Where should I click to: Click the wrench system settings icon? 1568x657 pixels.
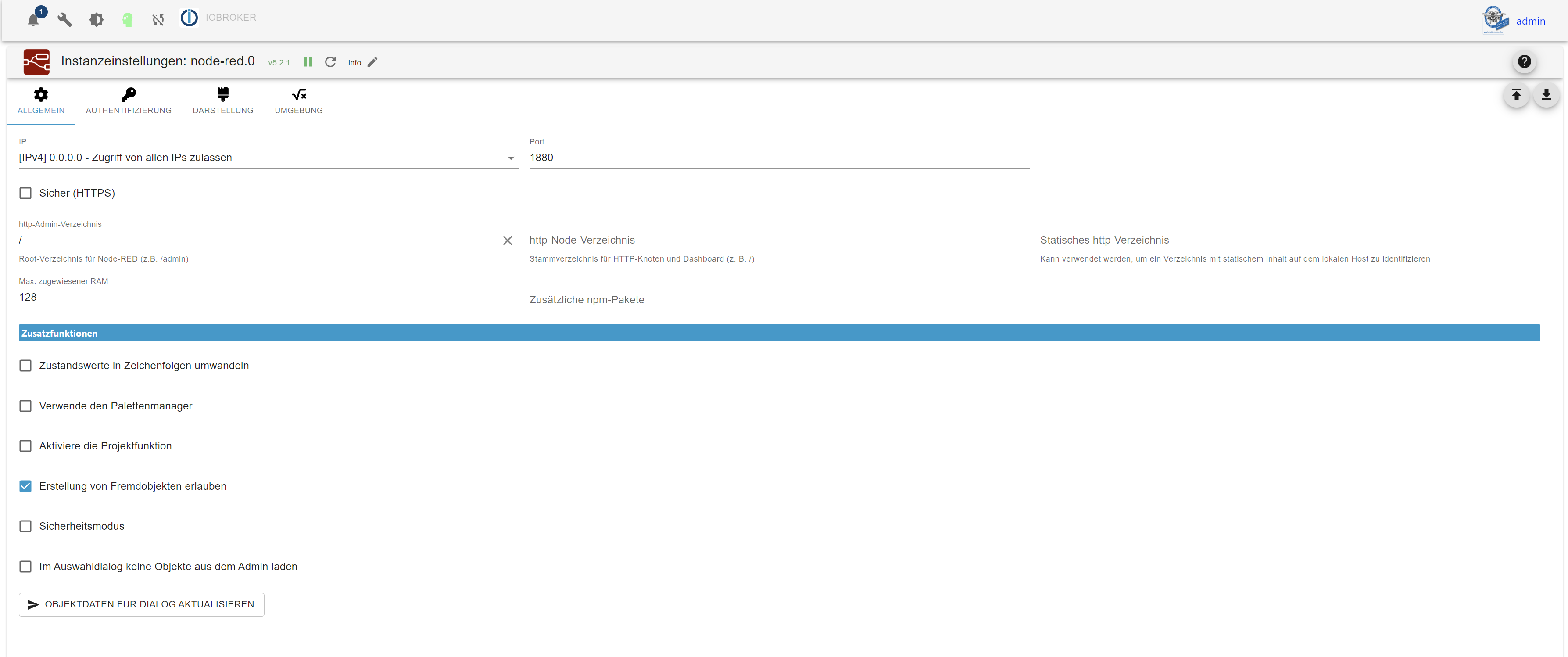[64, 19]
